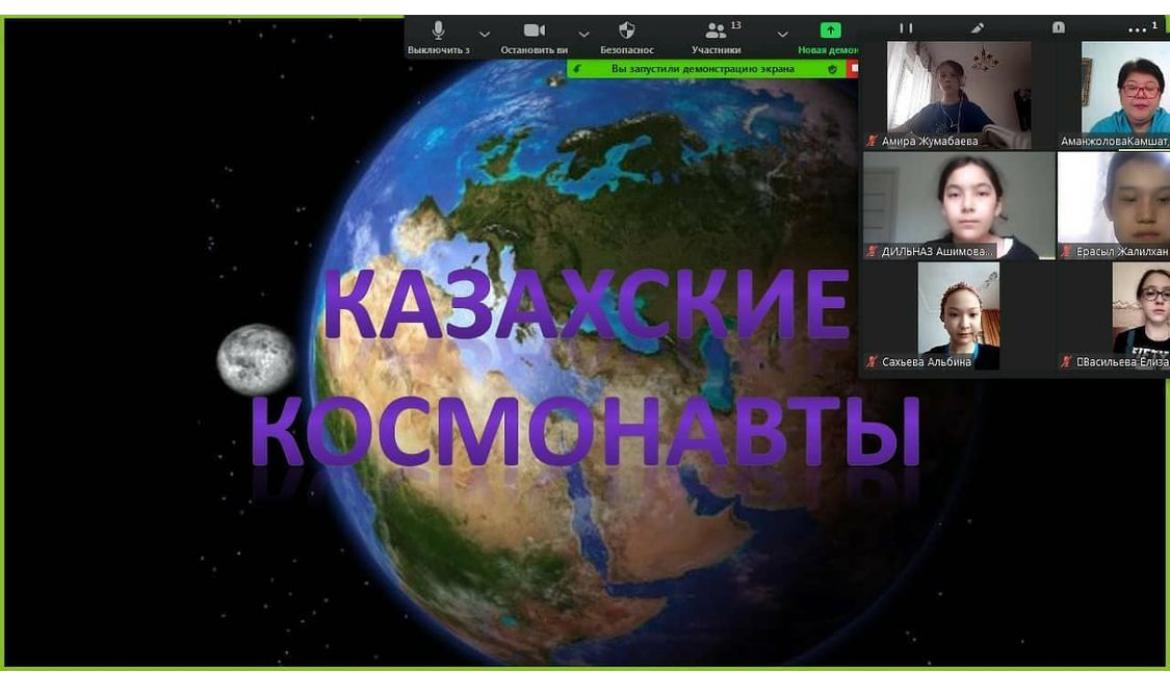Open the Participants list icon
The height and width of the screenshot is (683, 1170).
click(x=716, y=31)
